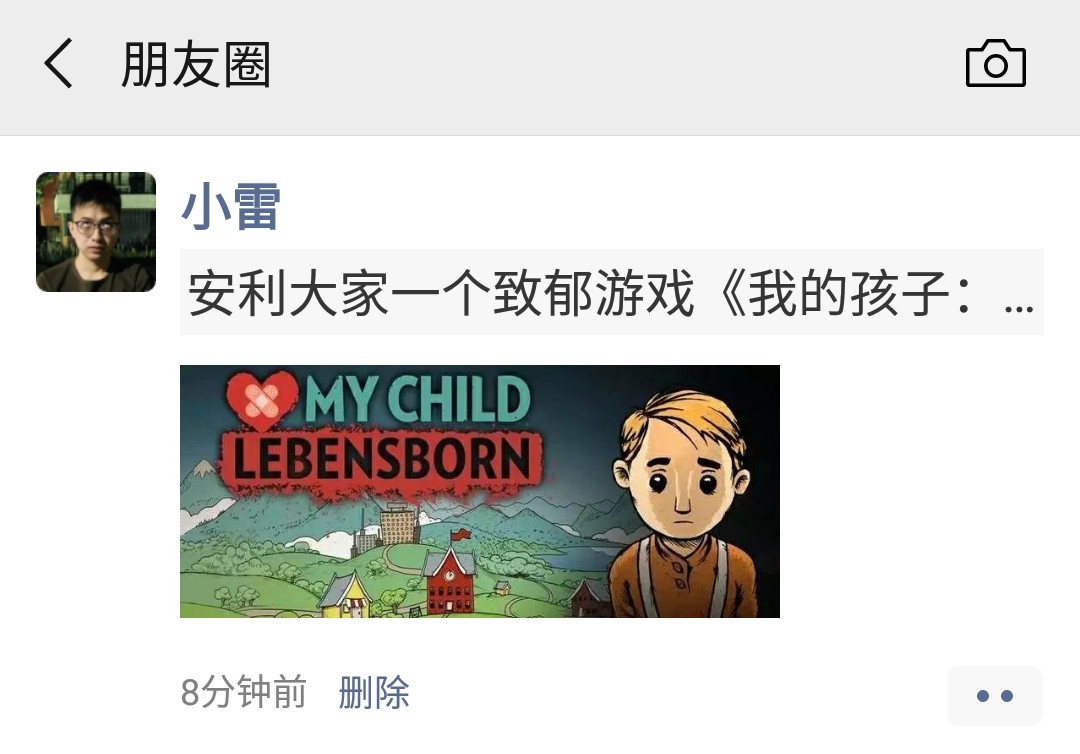Click the red schoolhouse in the artwork

coord(450,580)
